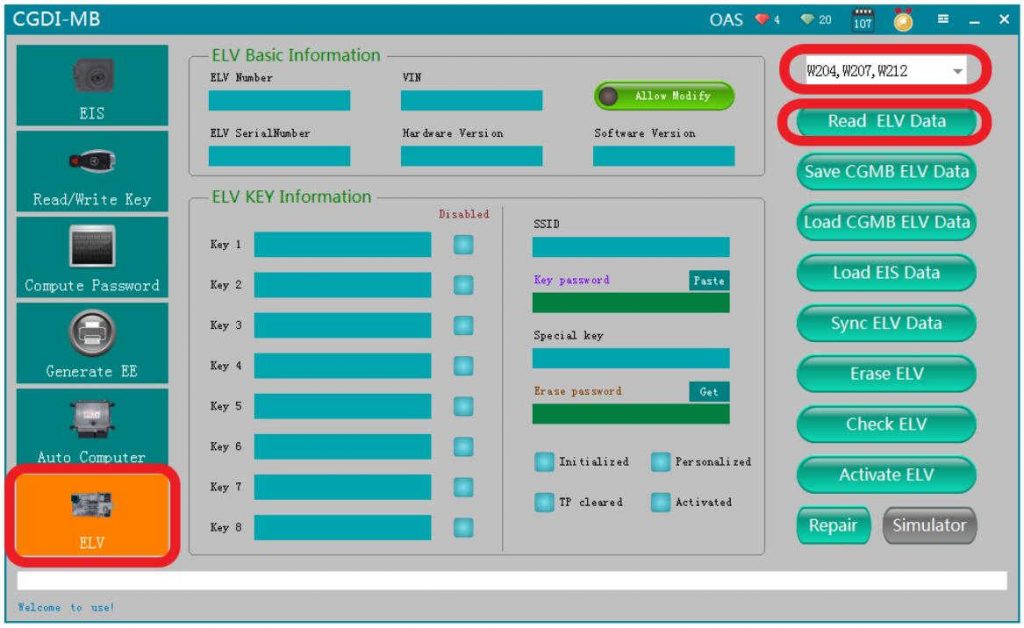Select the ELV module in sidebar
Viewport: 1024px width, 628px height.
coord(92,515)
